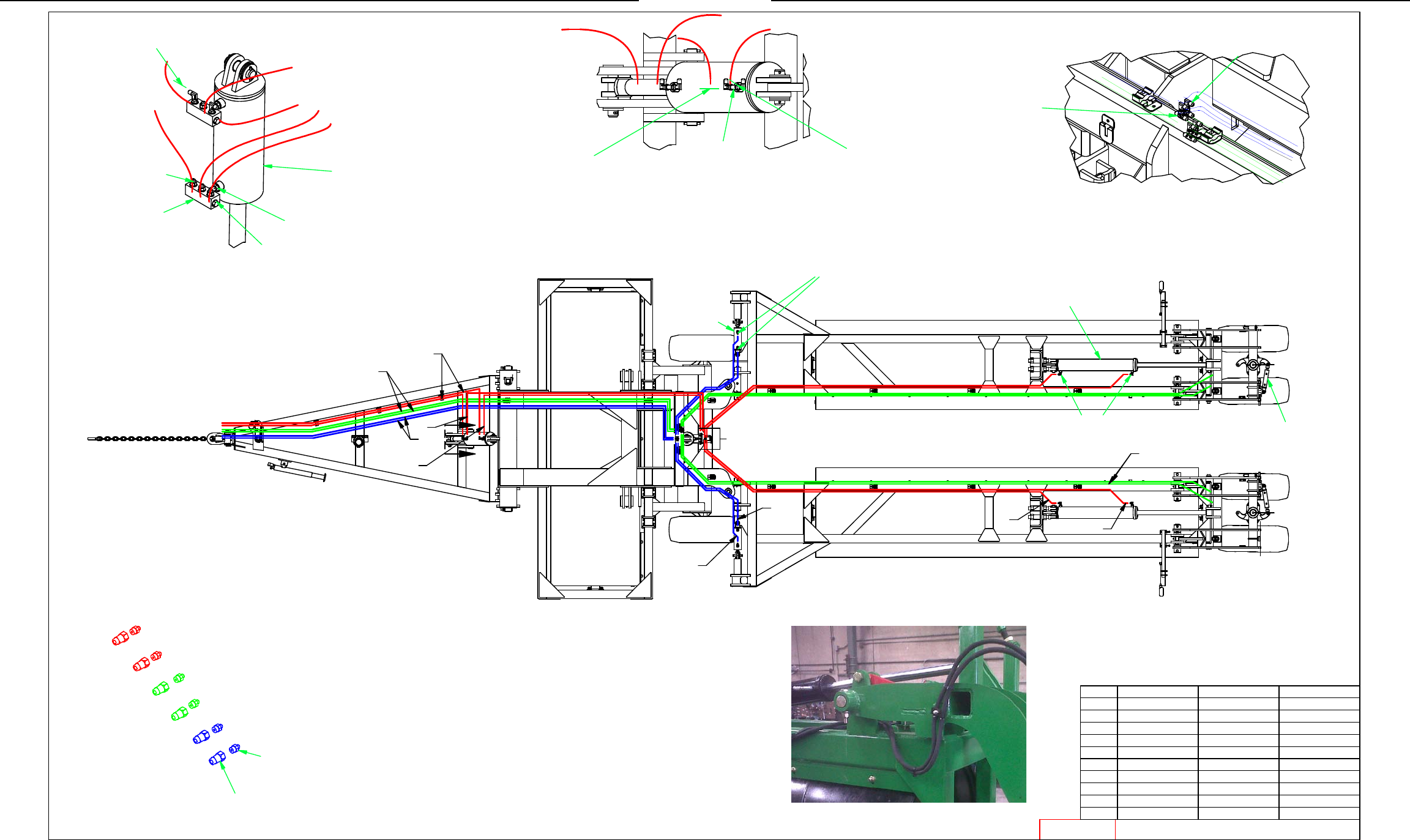The image size is (1410, 840).
Task: Click the empty parts list table
Action: 1220,753
